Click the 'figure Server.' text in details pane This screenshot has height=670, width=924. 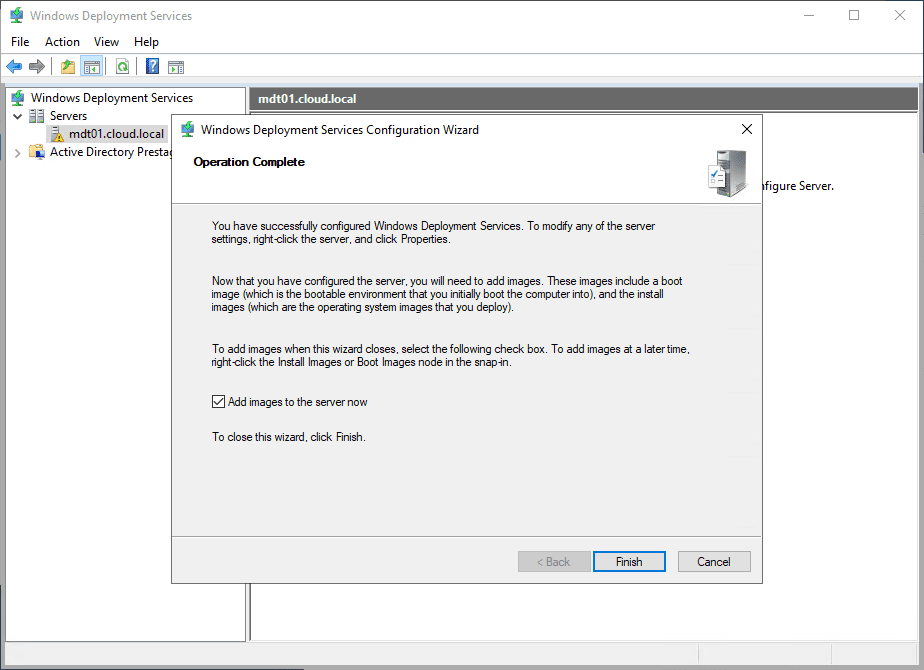pos(798,186)
